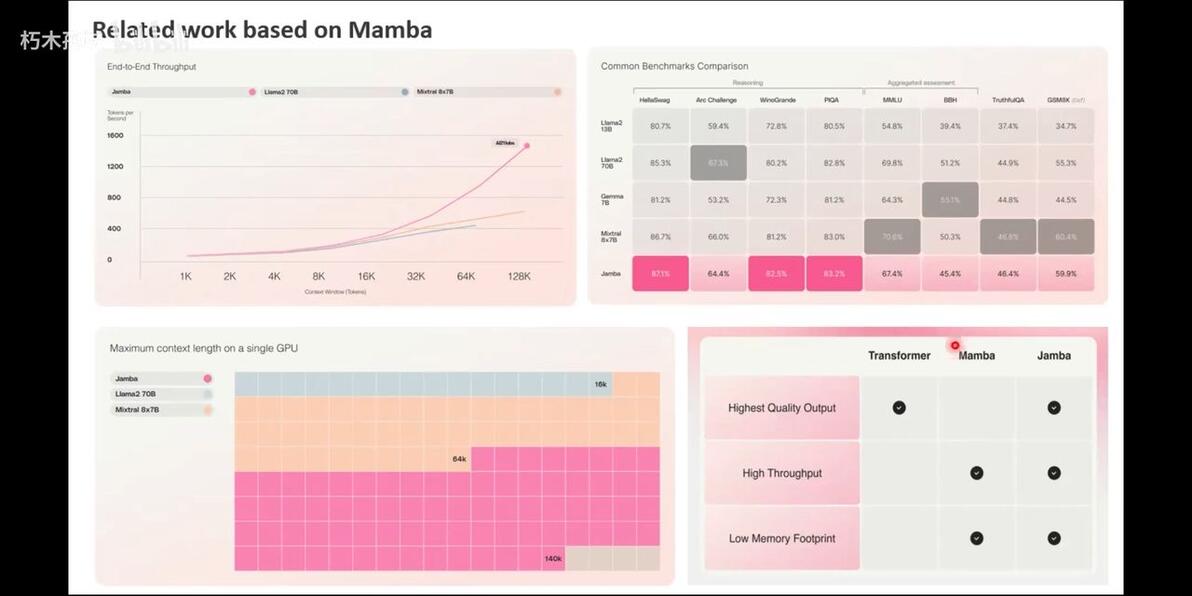Viewport: 1192px width, 596px height.
Task: Select the Transformer column header
Action: 899,356
